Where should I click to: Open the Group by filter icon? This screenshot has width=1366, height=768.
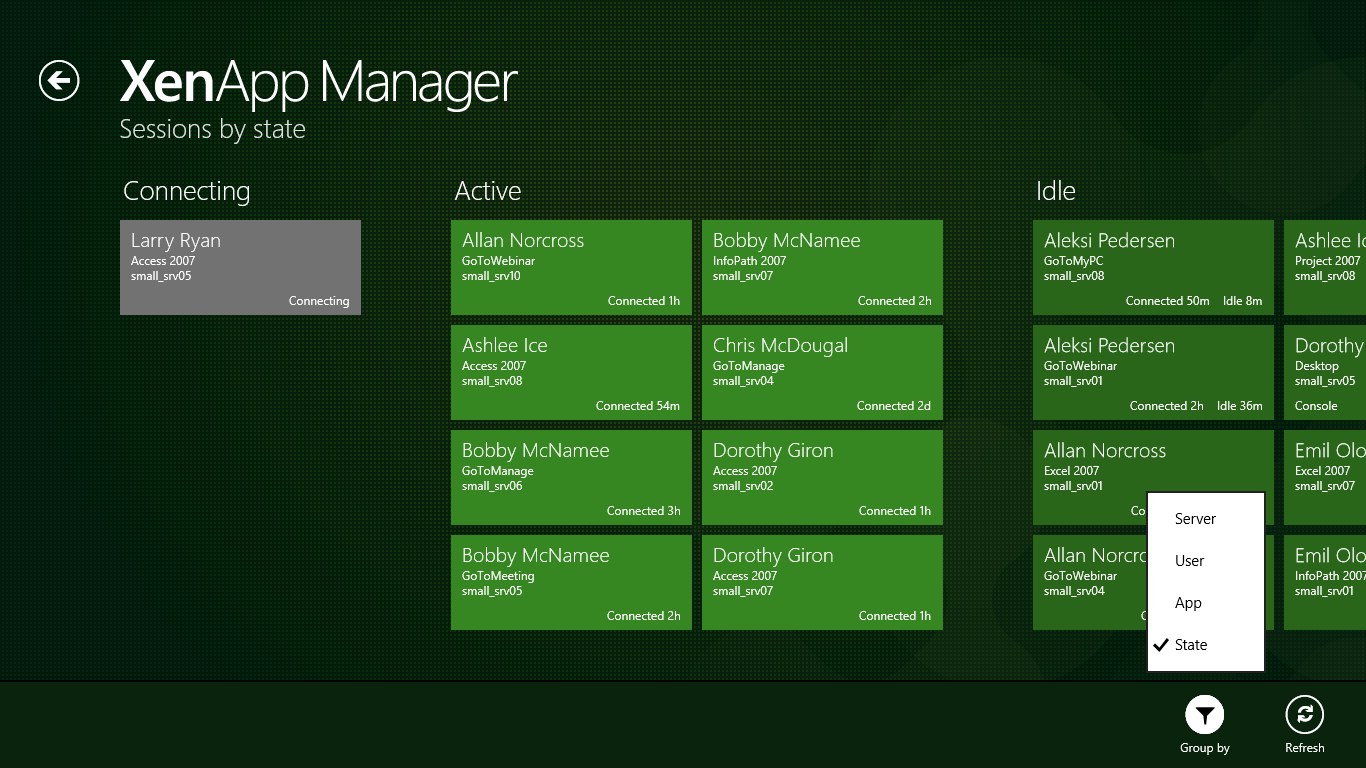click(1204, 716)
